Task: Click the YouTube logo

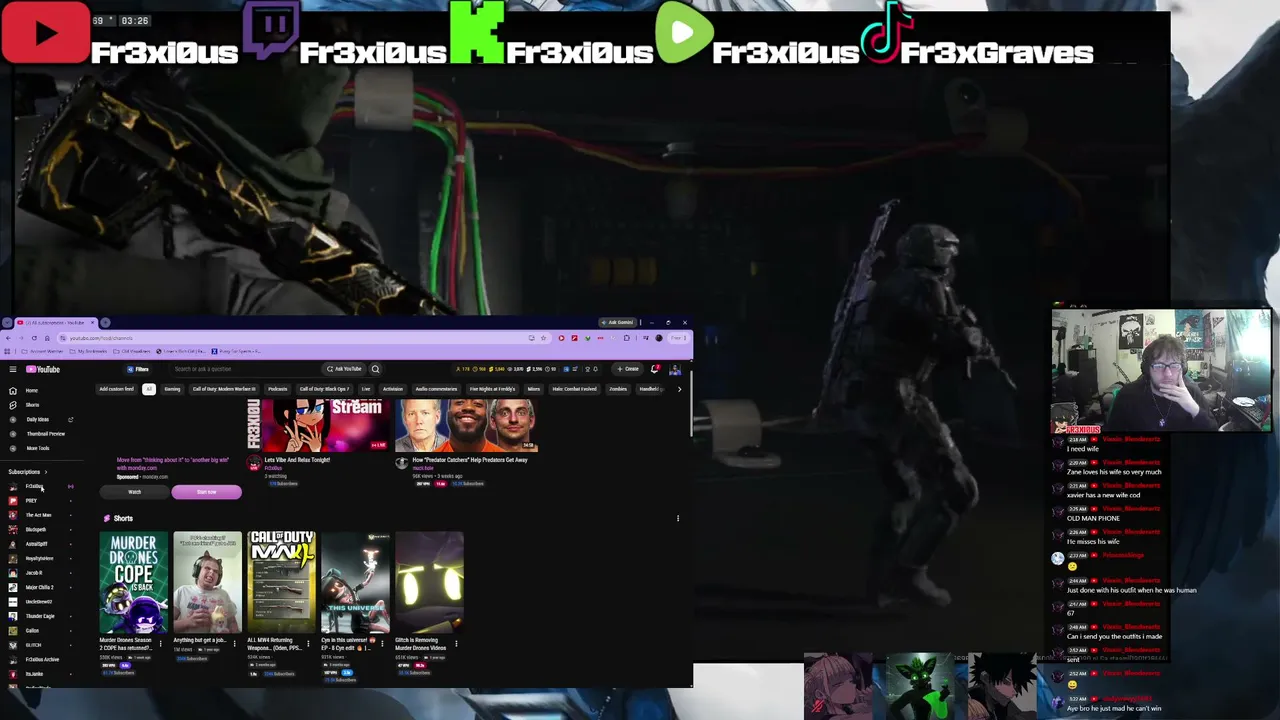Action: pyautogui.click(x=44, y=369)
